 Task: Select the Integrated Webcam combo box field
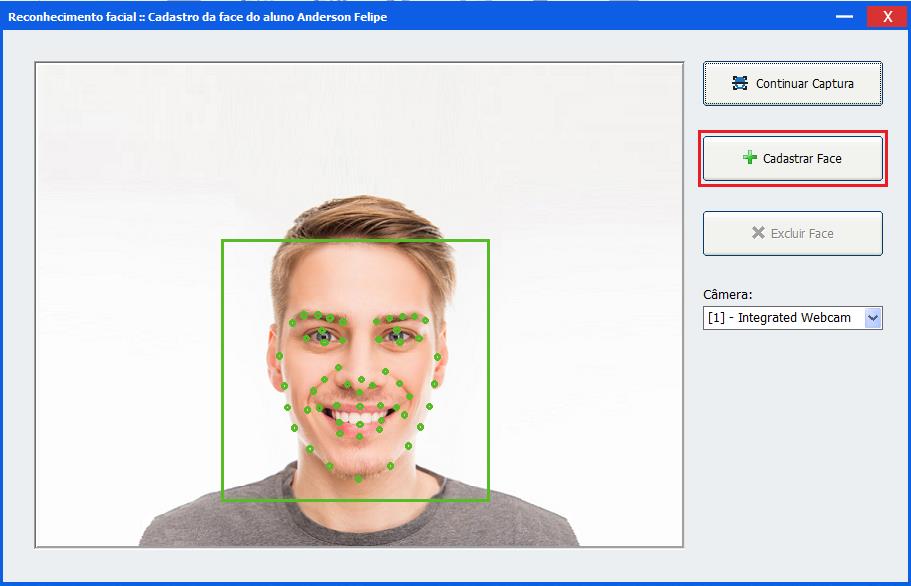tap(792, 318)
